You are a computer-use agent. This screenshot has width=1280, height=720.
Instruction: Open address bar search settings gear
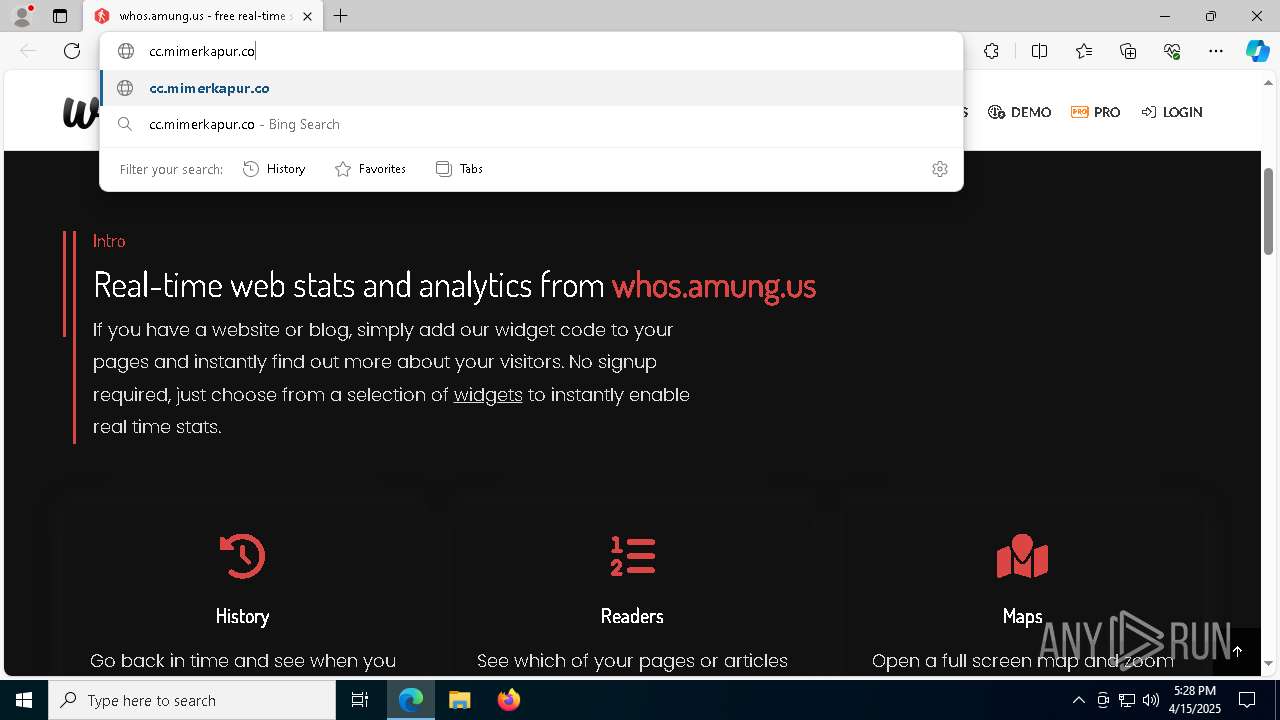tap(939, 169)
